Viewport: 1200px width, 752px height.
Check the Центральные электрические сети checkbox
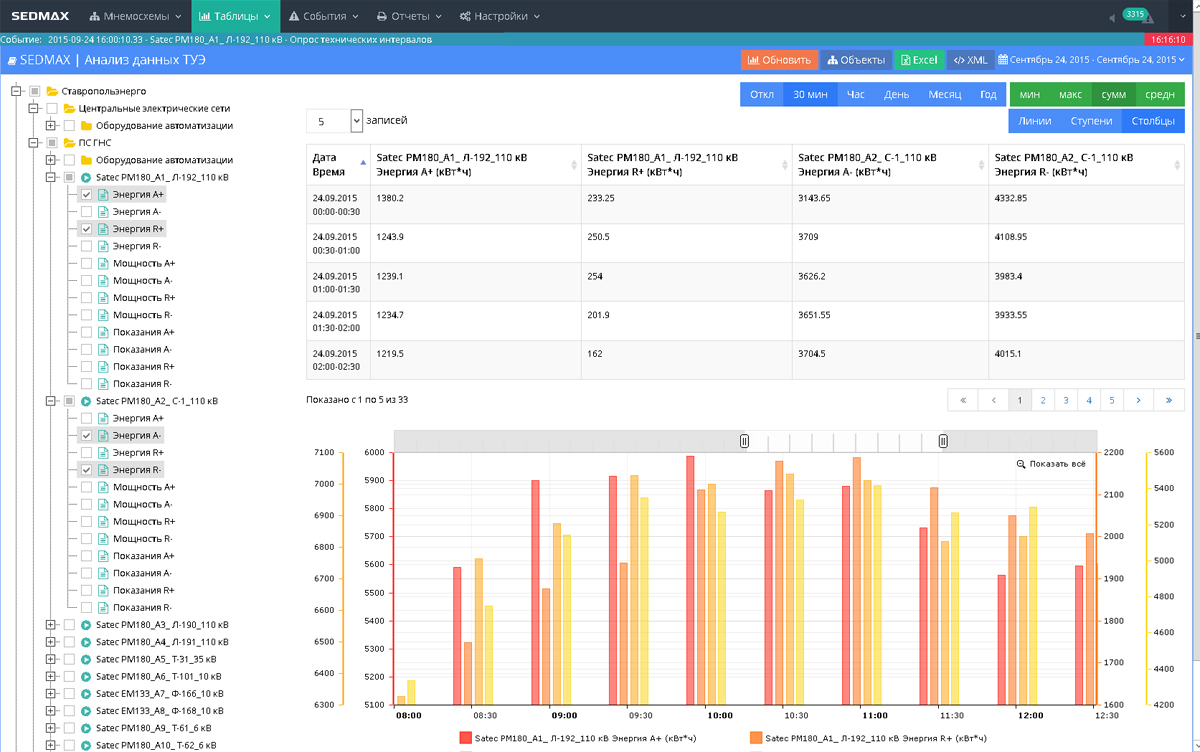click(52, 108)
